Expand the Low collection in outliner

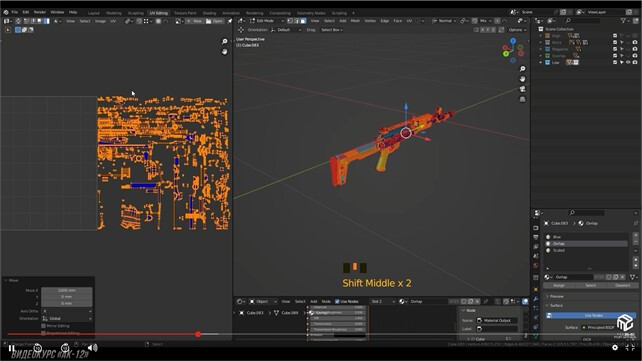click(x=541, y=63)
